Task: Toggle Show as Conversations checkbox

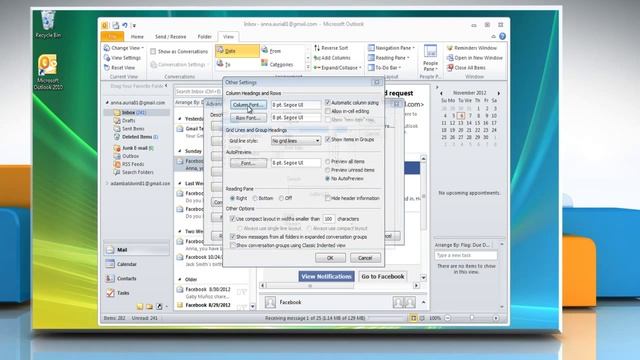Action: click(x=153, y=51)
